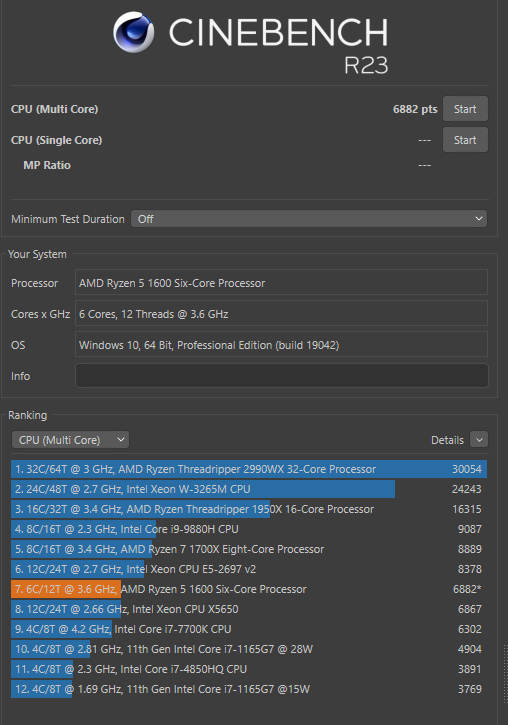The height and width of the screenshot is (725, 508).
Task: Start the CPU Multi Core benchmark
Action: click(x=465, y=109)
